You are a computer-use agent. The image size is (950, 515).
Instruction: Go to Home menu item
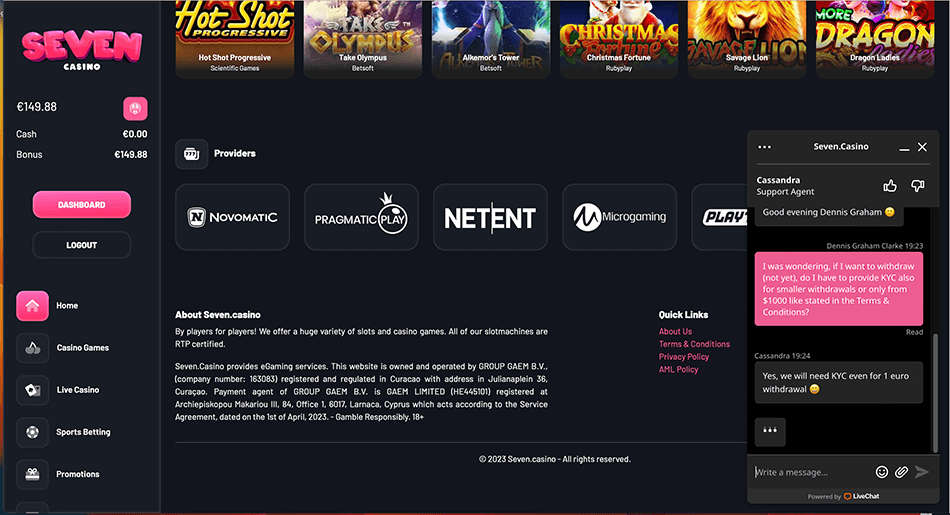coord(67,305)
